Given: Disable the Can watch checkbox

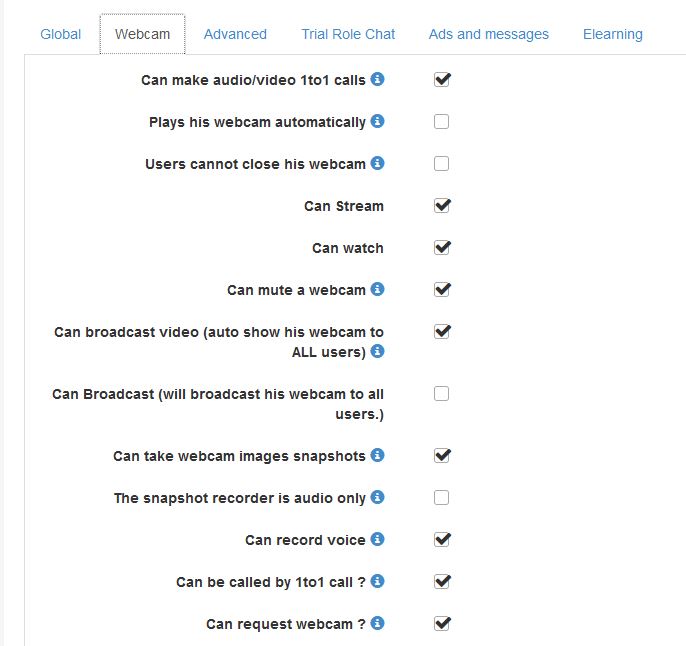Looking at the screenshot, I should pyautogui.click(x=441, y=248).
